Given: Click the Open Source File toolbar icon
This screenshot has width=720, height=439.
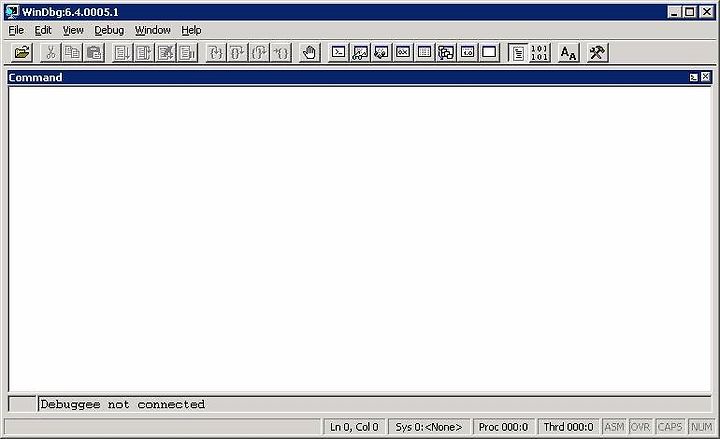Looking at the screenshot, I should coord(22,53).
